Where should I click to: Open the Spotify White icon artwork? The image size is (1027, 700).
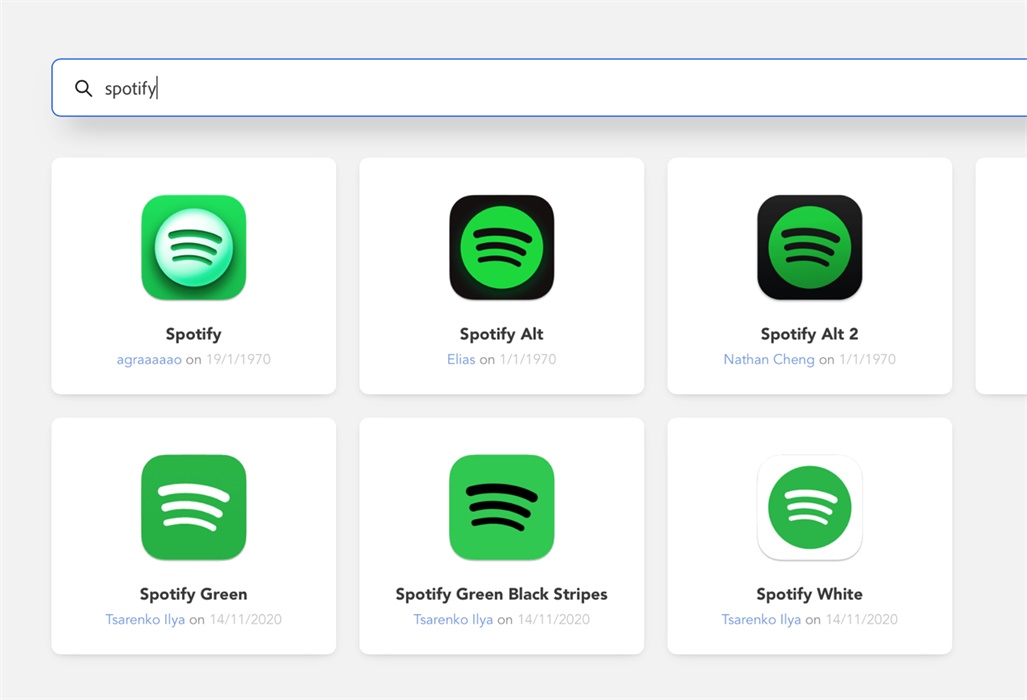tap(810, 507)
